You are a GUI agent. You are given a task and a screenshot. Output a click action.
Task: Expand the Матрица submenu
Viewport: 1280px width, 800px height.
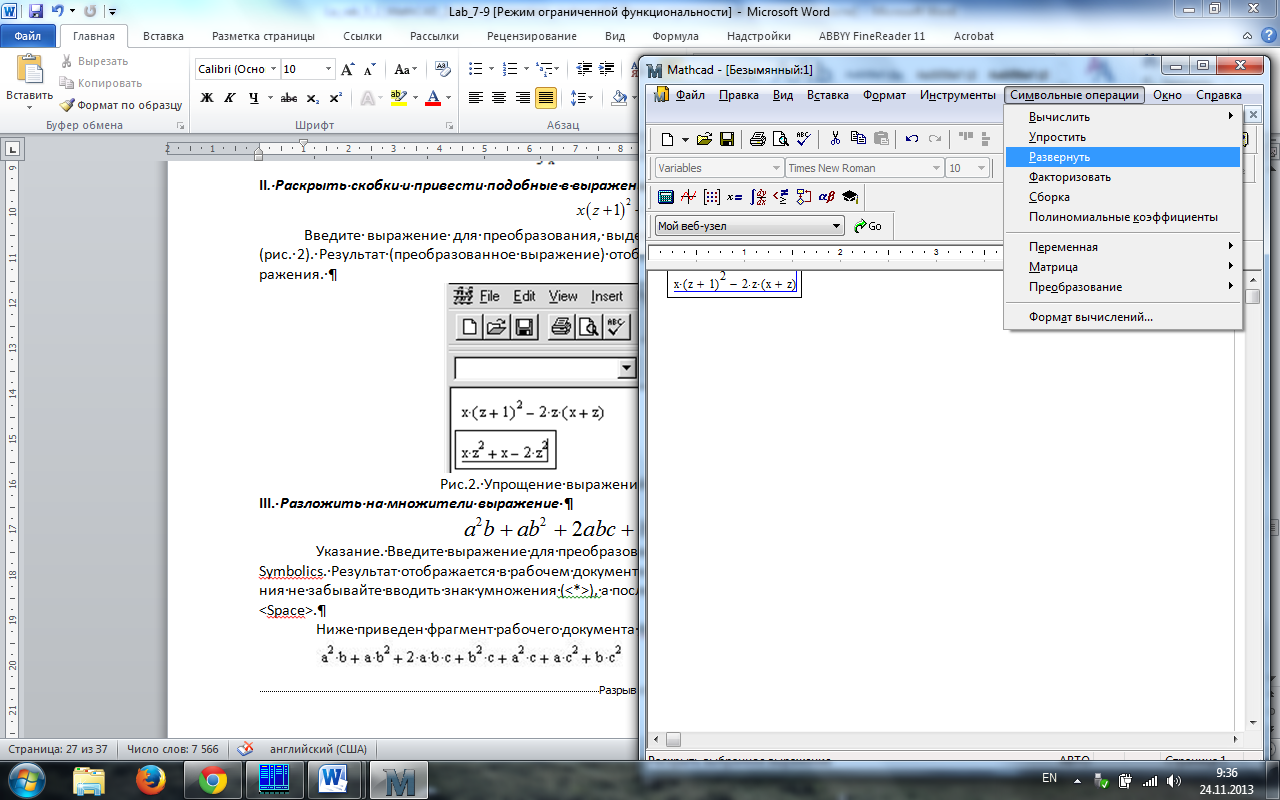(x=1123, y=267)
